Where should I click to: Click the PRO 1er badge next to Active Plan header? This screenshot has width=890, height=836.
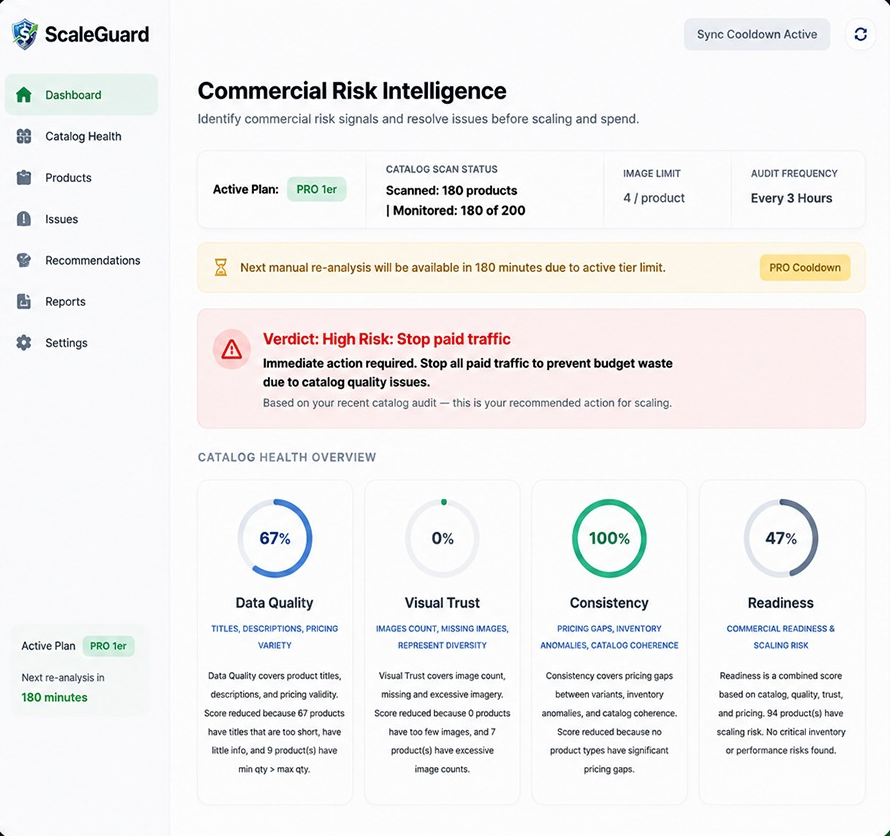[x=316, y=189]
